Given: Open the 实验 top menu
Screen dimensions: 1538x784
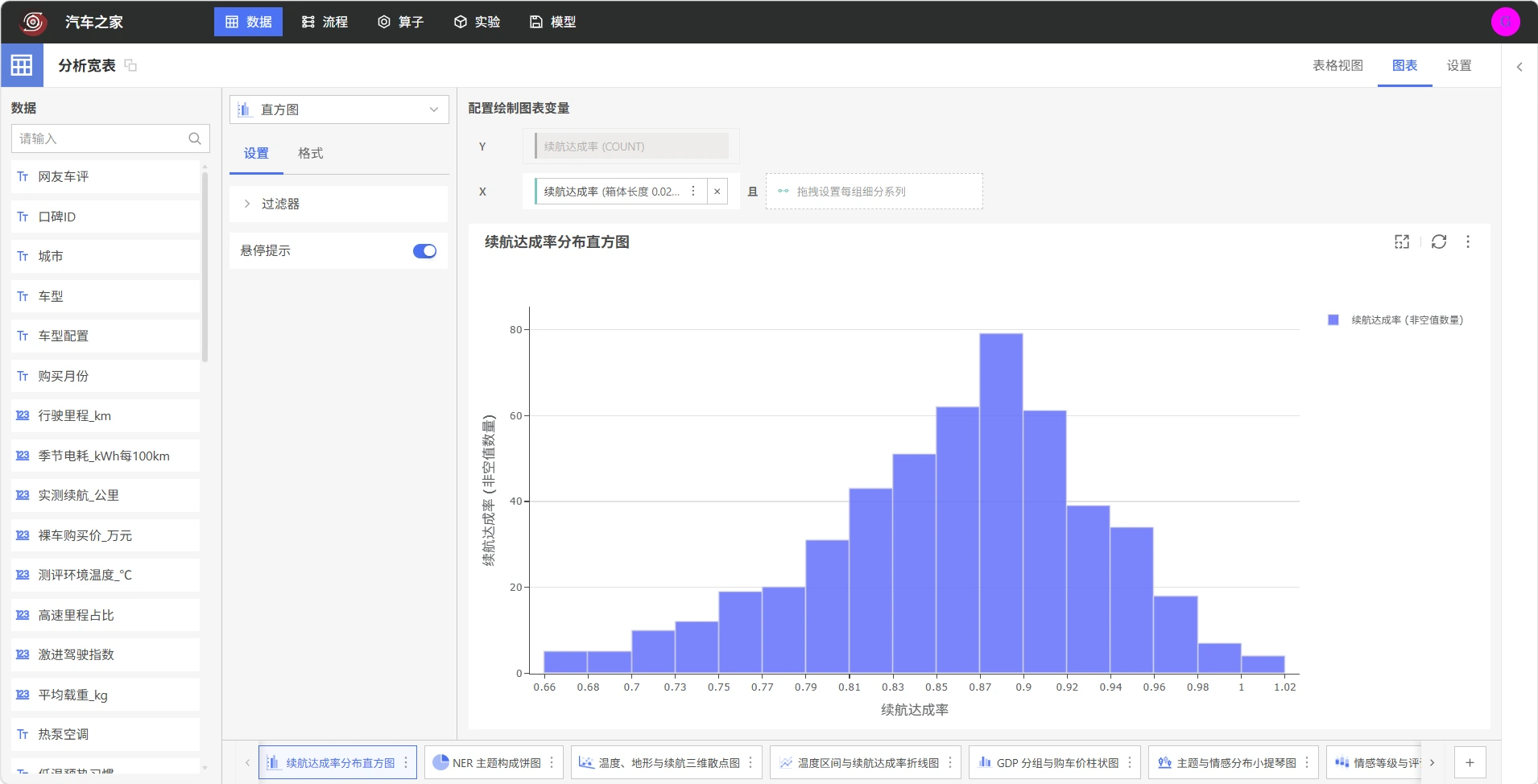Looking at the screenshot, I should (477, 22).
